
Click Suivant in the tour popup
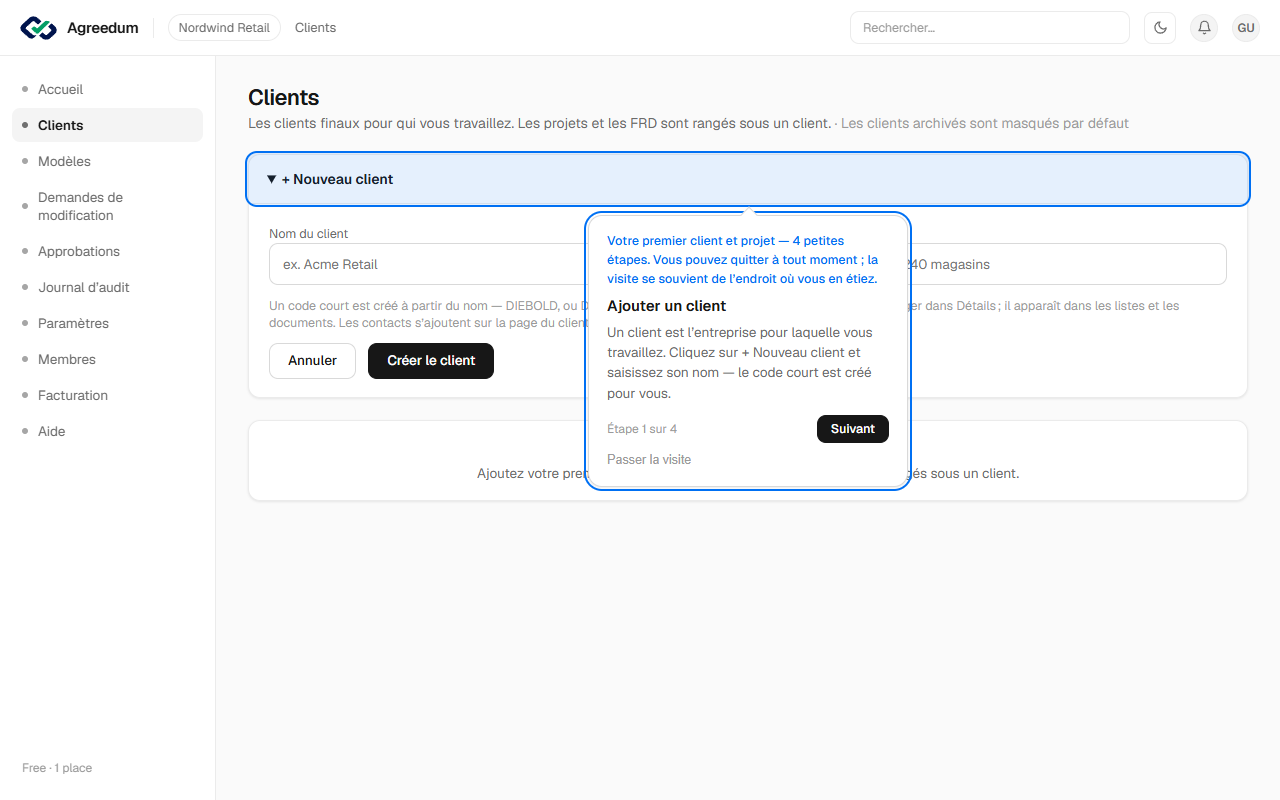click(x=852, y=428)
